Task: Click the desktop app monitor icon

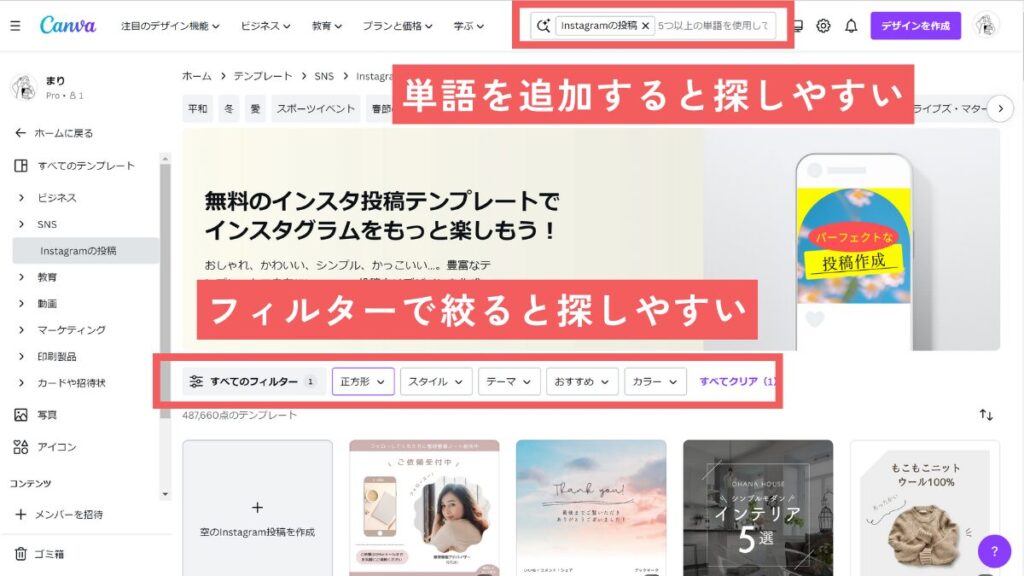Action: [x=798, y=25]
